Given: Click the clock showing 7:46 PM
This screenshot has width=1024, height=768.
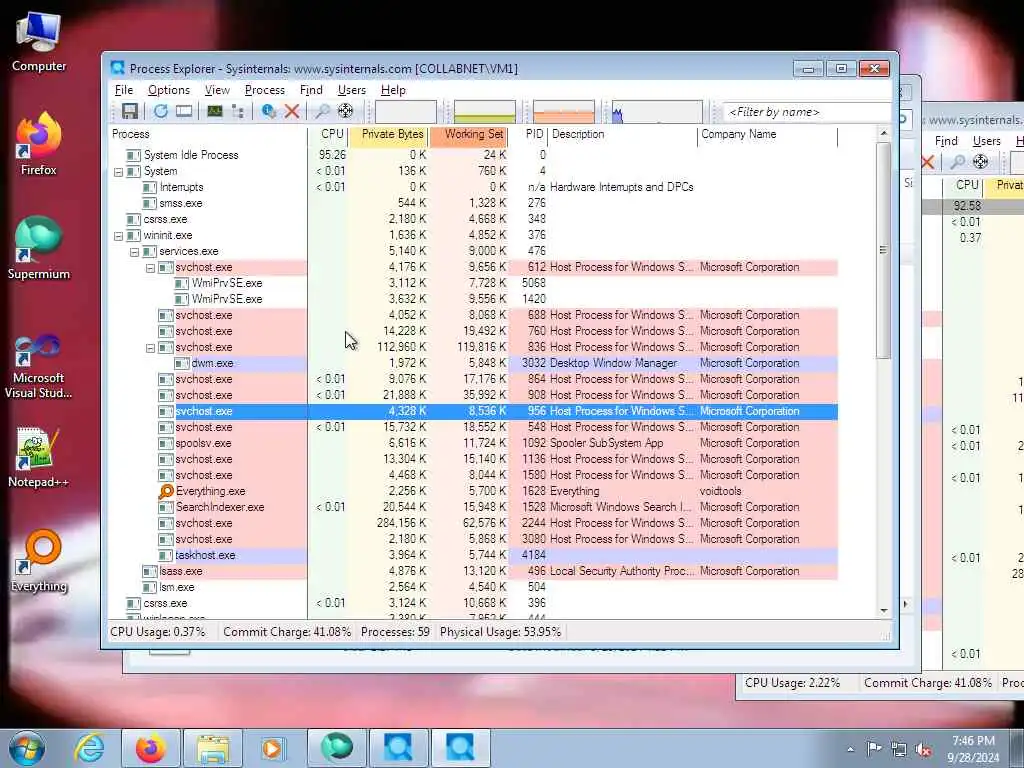Looking at the screenshot, I should 973,741.
